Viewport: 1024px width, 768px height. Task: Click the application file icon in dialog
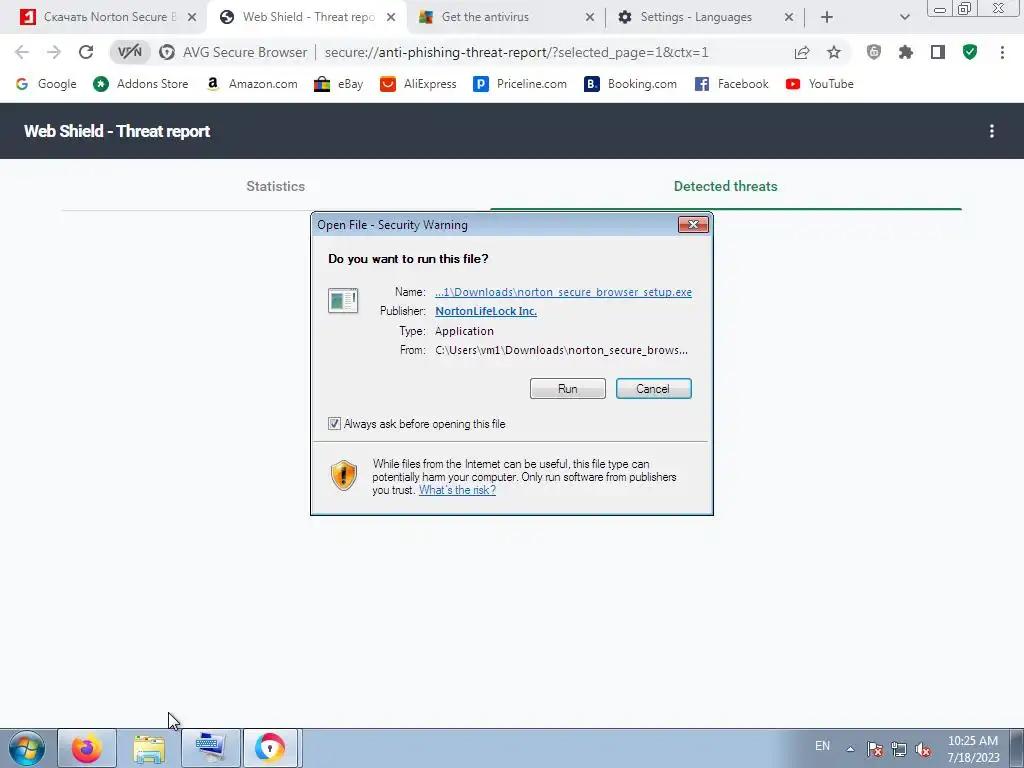(x=343, y=300)
